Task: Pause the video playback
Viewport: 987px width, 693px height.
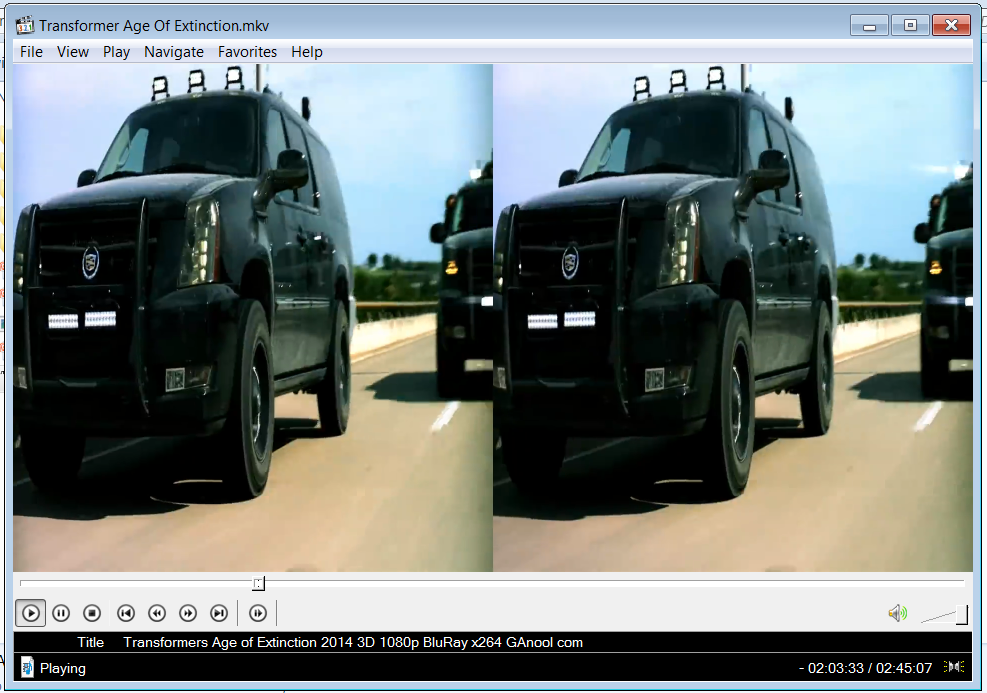Action: pos(61,613)
